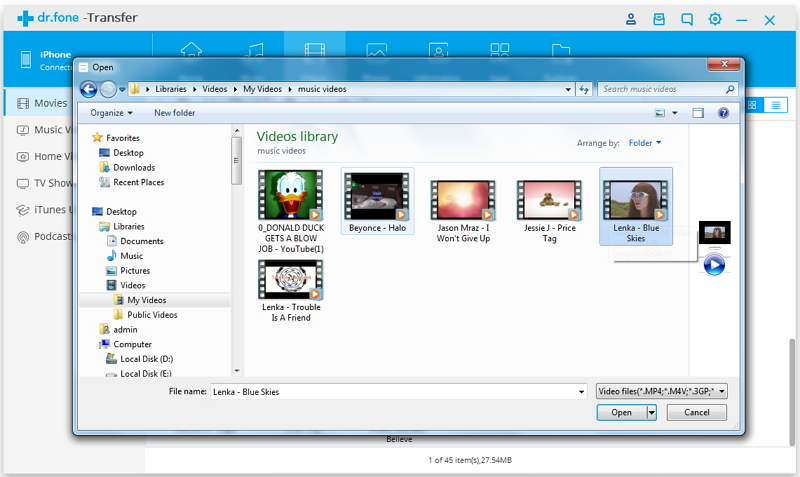The image size is (800, 477).
Task: Open the Explorer folder tab in dr.fone
Action: (561, 49)
